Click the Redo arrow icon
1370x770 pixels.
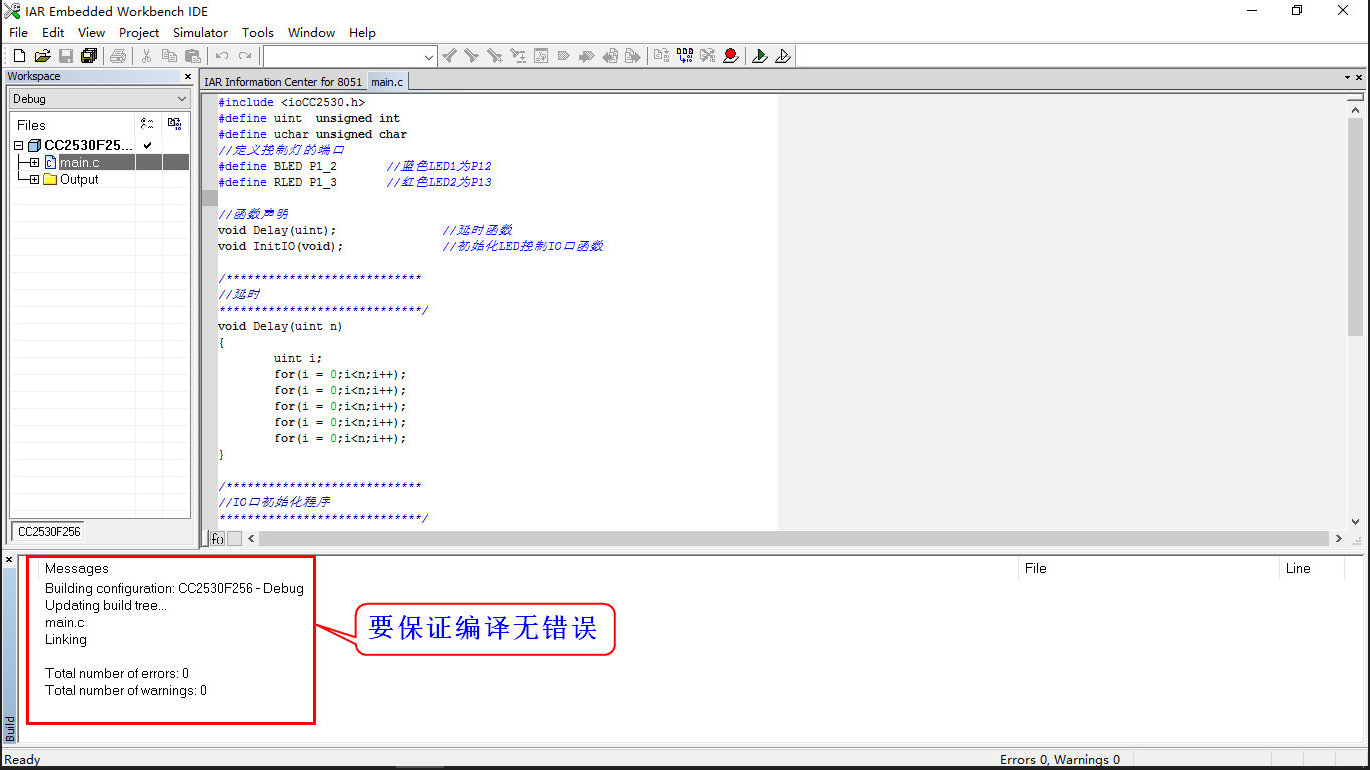(245, 56)
